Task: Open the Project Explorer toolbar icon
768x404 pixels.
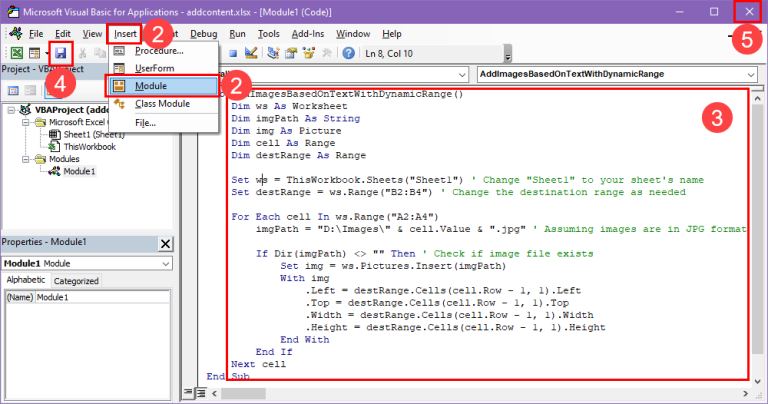Action: pyautogui.click(x=273, y=53)
